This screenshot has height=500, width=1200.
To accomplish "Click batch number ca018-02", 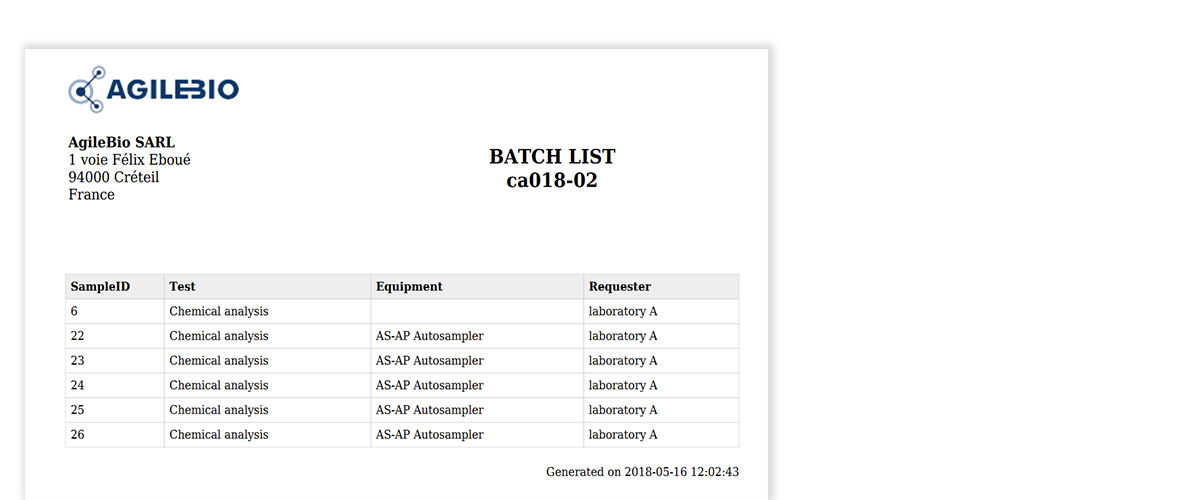I will 552,181.
